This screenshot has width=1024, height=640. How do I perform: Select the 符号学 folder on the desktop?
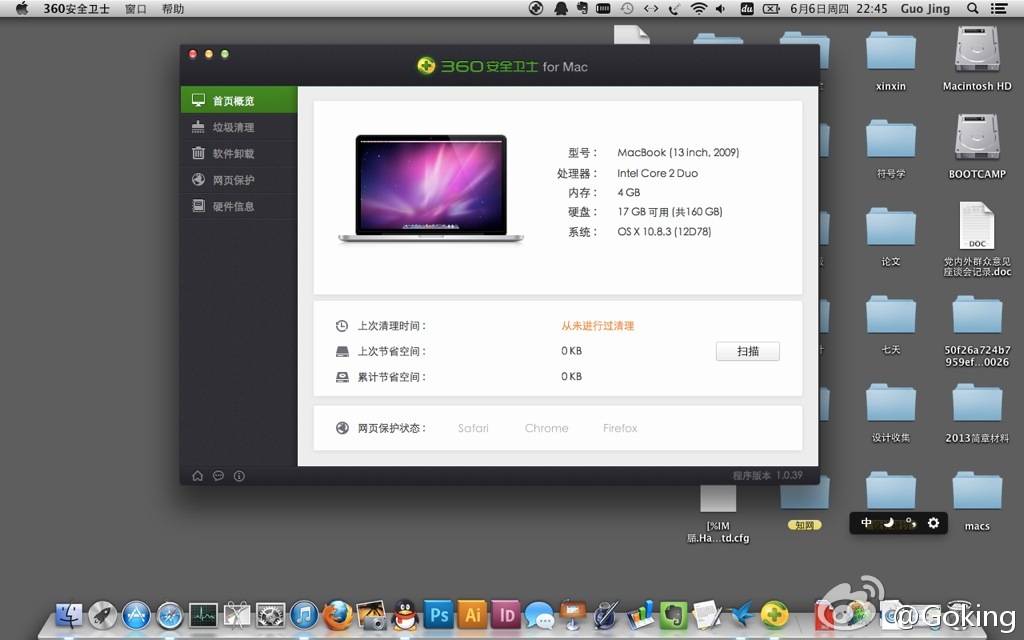pyautogui.click(x=891, y=149)
